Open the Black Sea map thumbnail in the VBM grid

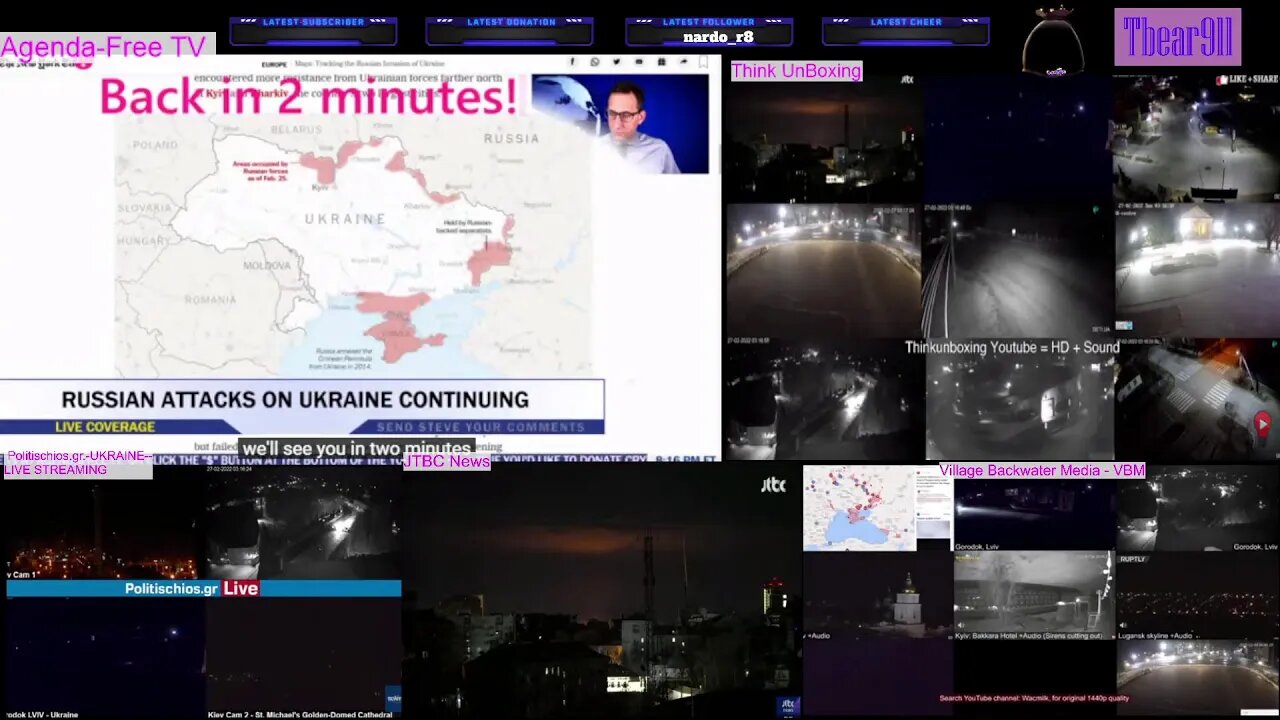coord(860,508)
